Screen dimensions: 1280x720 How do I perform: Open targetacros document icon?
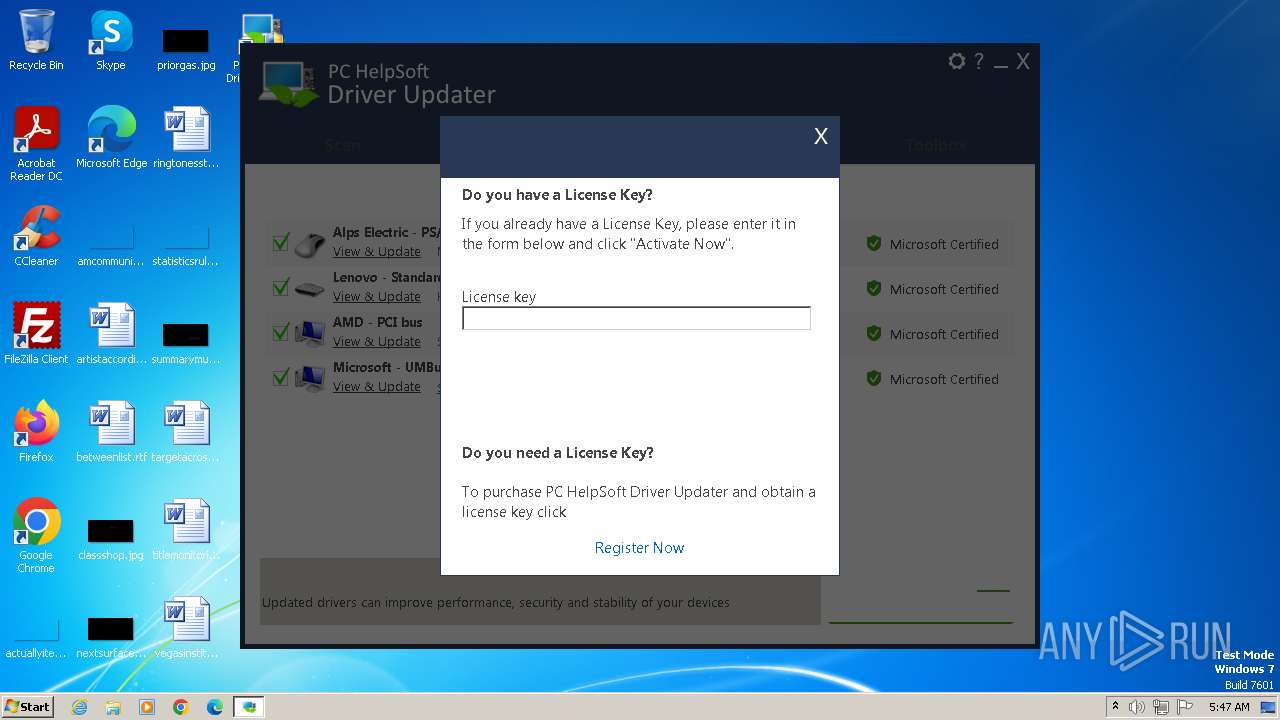(x=186, y=432)
